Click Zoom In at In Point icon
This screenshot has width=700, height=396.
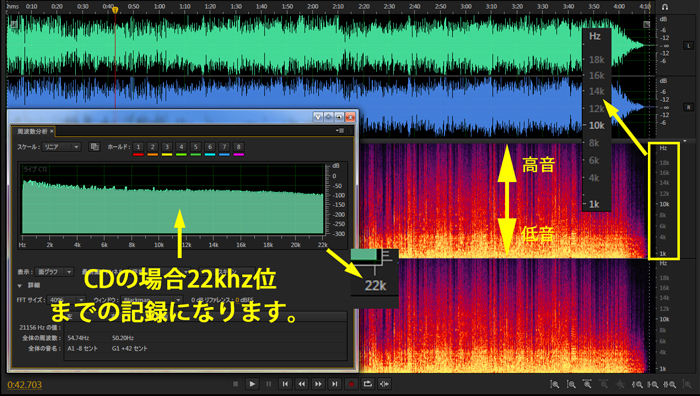pos(637,384)
